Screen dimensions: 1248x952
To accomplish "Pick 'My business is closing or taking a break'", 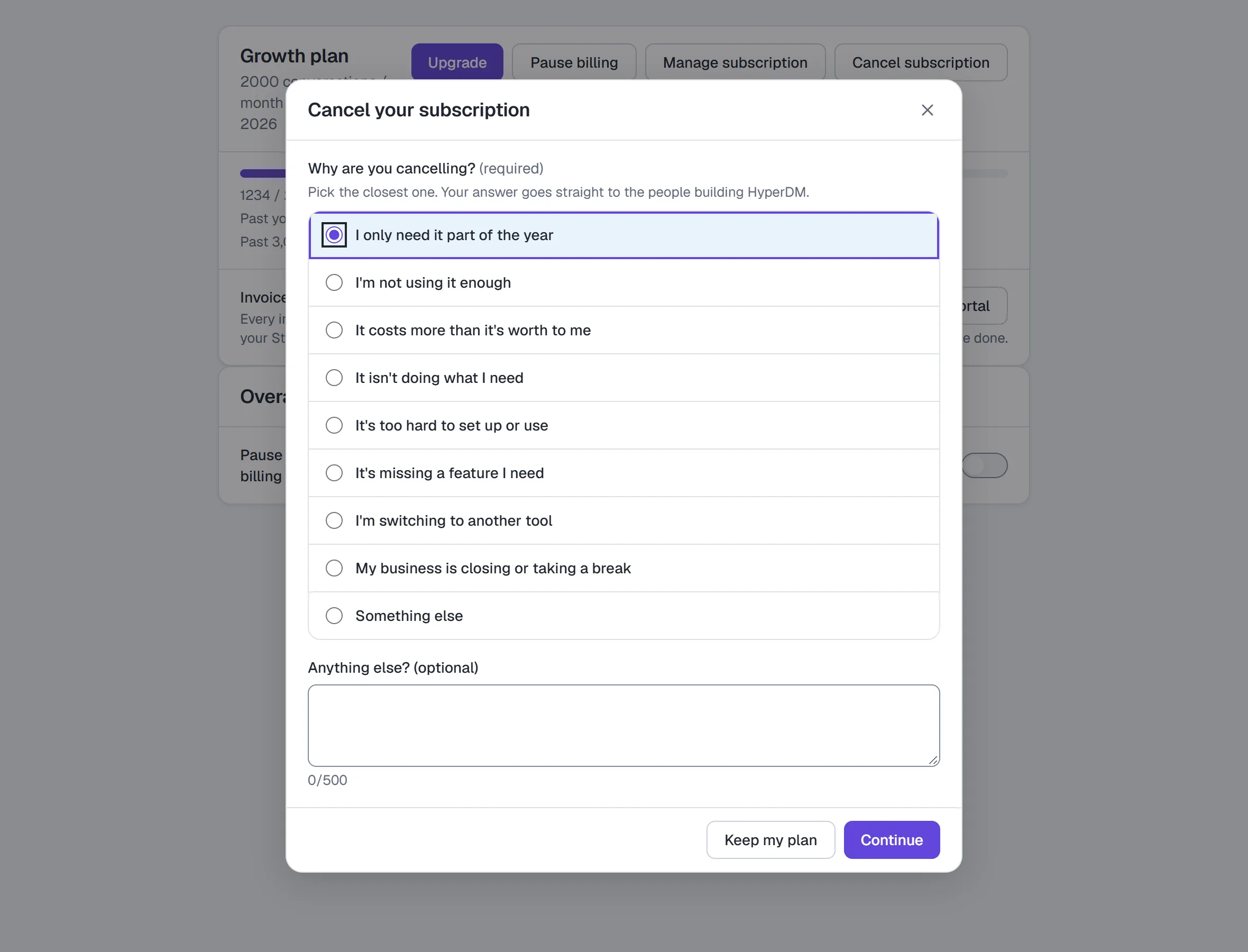I will pos(623,569).
